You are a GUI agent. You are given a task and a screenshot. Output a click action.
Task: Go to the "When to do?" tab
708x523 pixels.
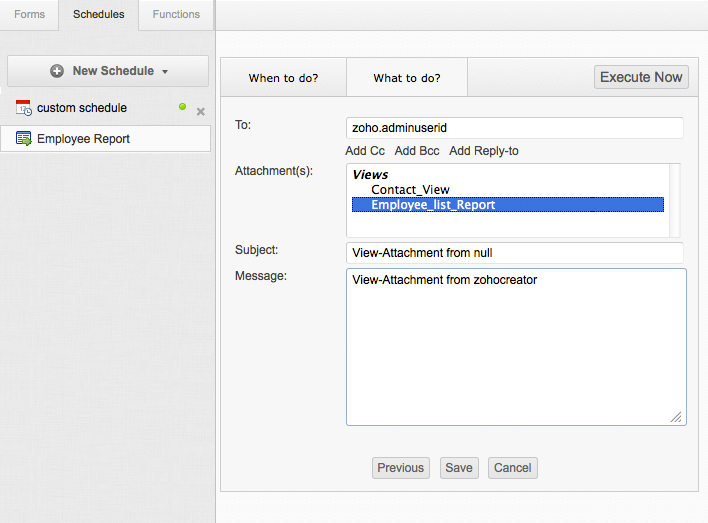pos(283,78)
